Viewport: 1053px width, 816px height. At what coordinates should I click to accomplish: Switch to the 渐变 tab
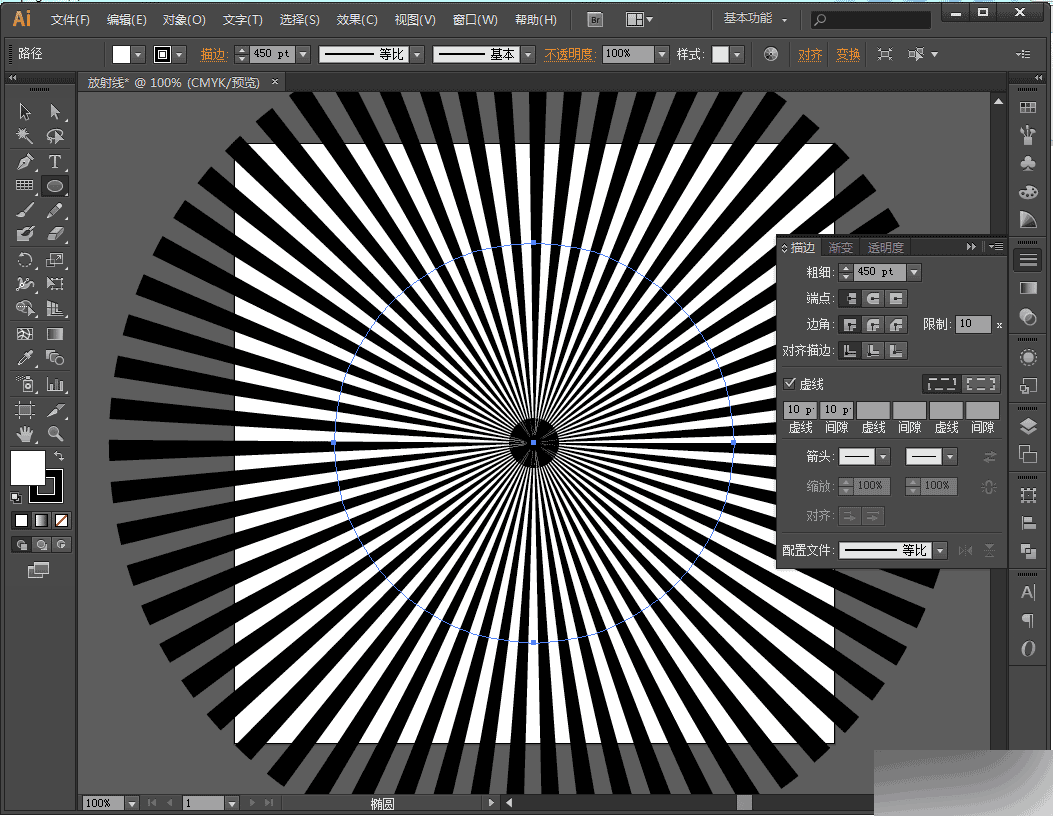[840, 248]
